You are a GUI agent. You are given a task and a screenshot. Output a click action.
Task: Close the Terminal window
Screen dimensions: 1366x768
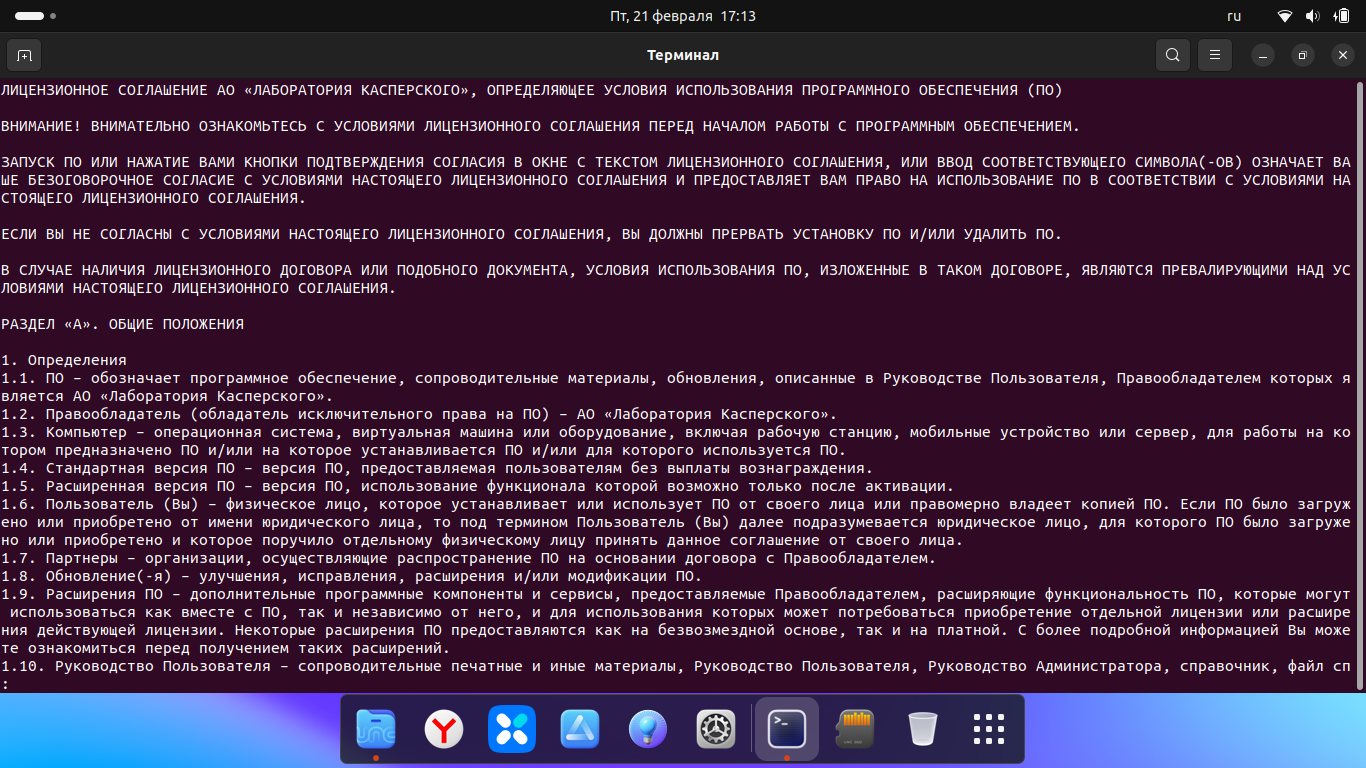point(1343,55)
